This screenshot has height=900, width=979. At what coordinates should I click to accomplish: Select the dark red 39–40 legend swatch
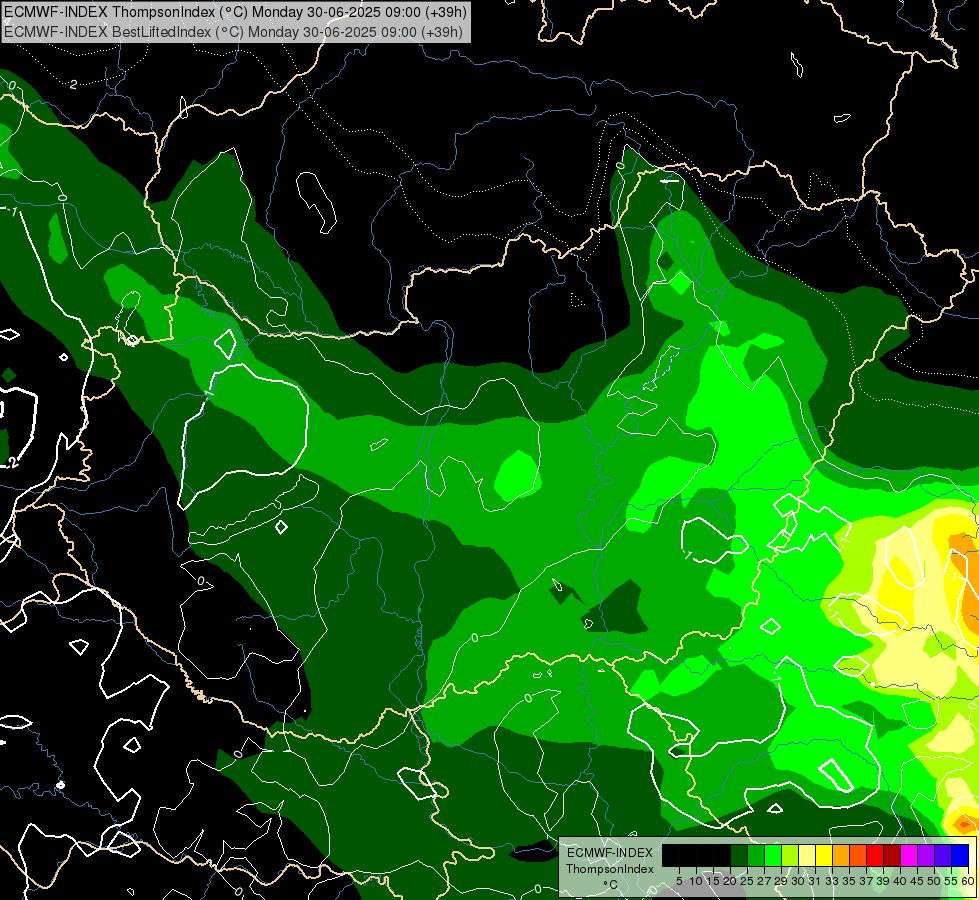tap(892, 855)
